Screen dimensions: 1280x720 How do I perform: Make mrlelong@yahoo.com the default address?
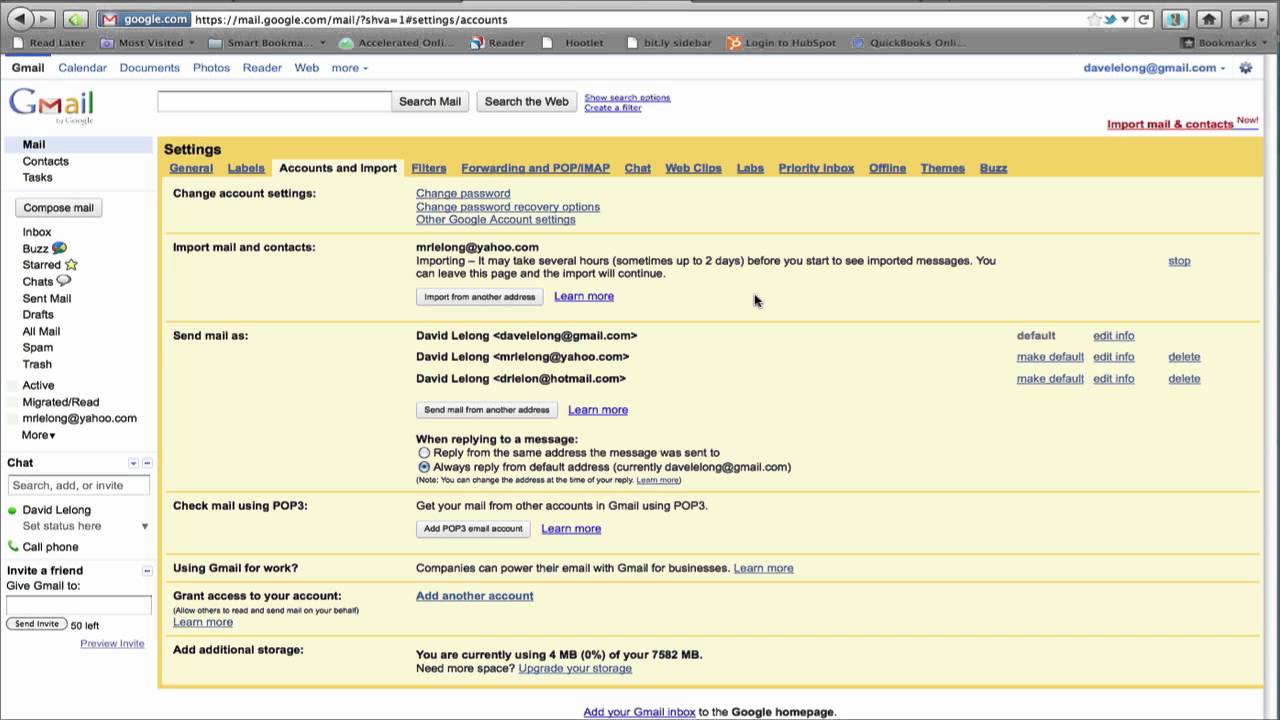pos(1050,357)
